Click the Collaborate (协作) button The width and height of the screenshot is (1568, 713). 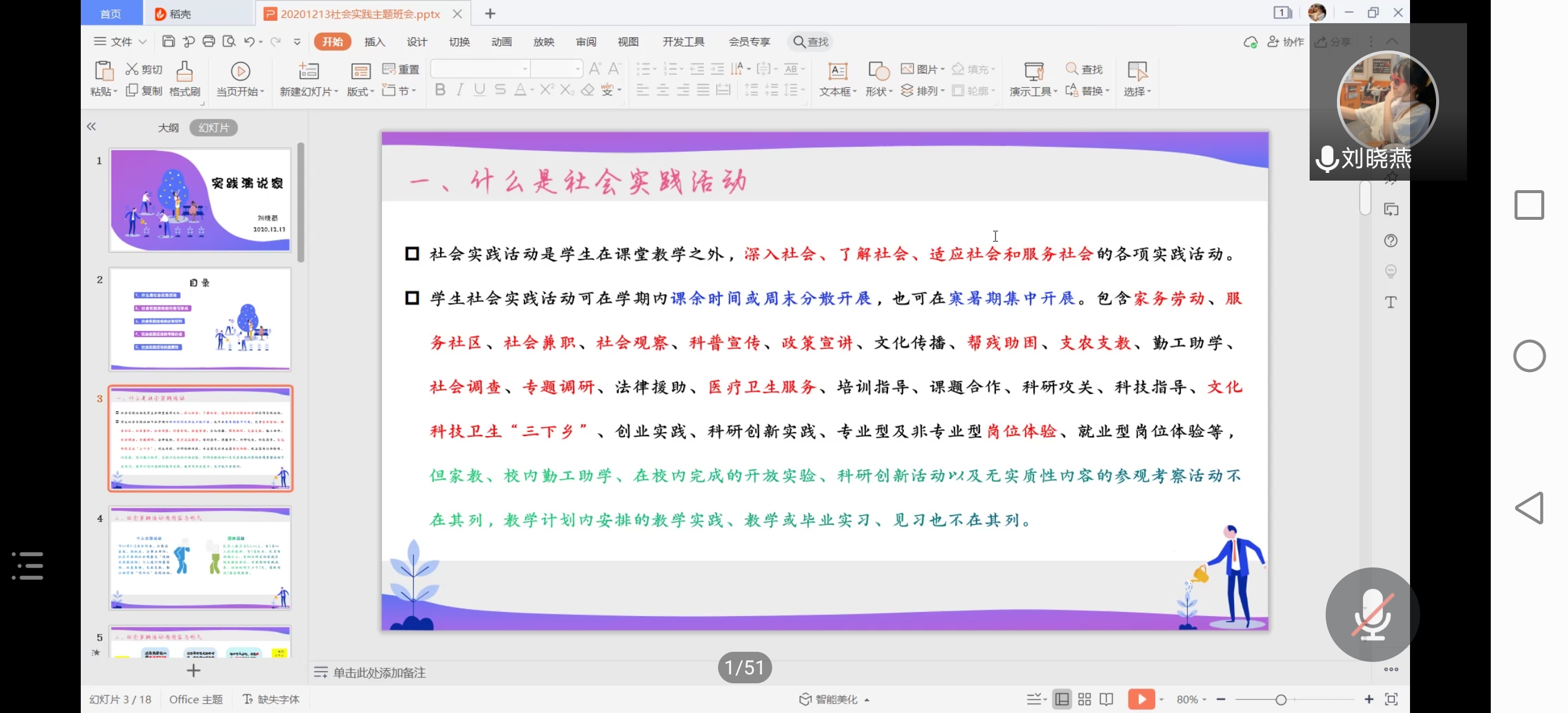pos(1286,42)
